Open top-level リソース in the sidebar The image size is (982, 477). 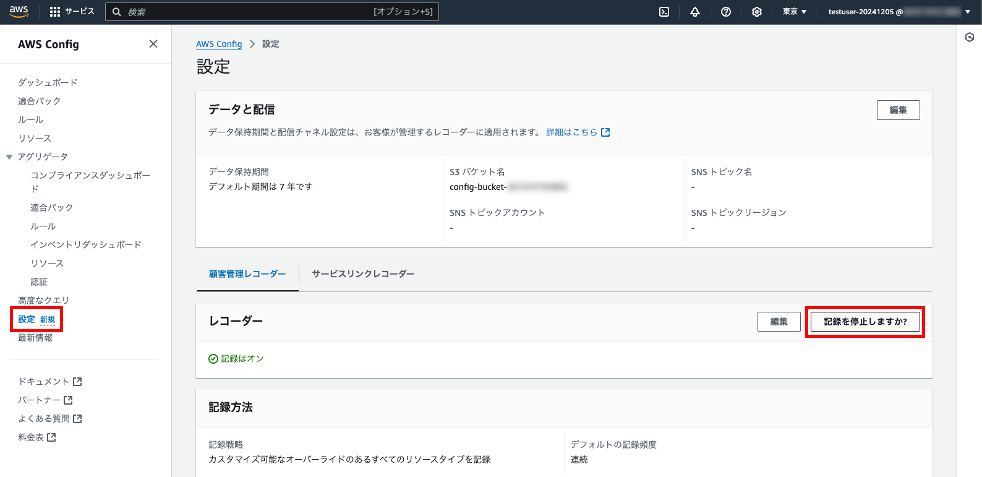[x=34, y=138]
